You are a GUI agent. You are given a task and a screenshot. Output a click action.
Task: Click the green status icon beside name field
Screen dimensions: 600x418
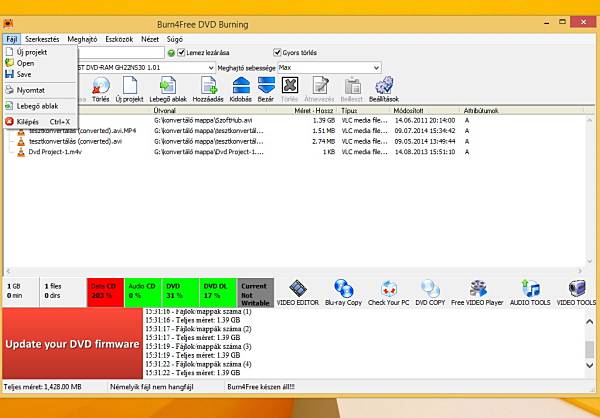pos(171,53)
